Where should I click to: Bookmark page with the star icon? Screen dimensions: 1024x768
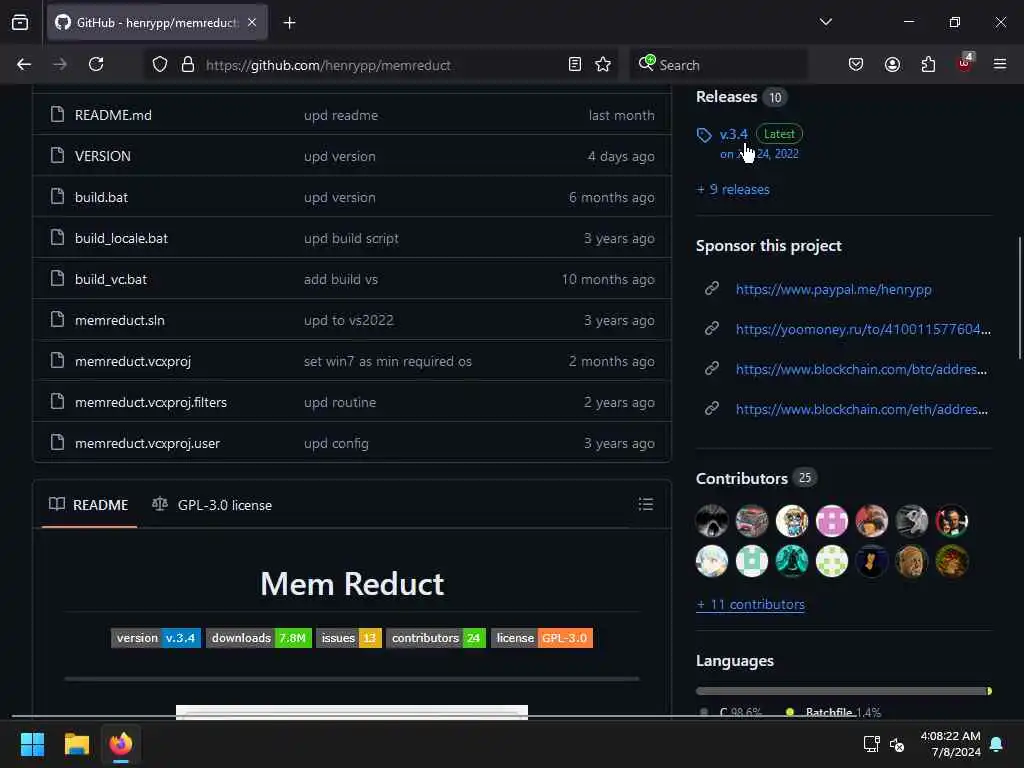coord(603,65)
